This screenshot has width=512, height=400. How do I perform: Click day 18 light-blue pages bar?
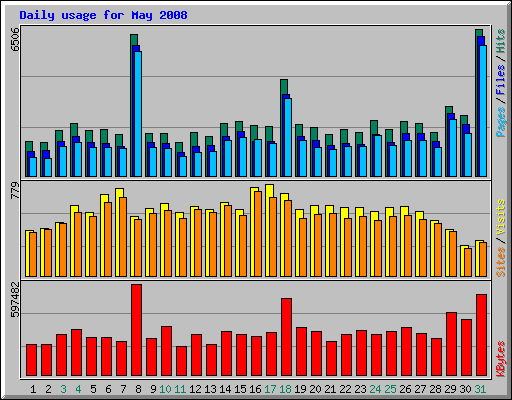288,137
